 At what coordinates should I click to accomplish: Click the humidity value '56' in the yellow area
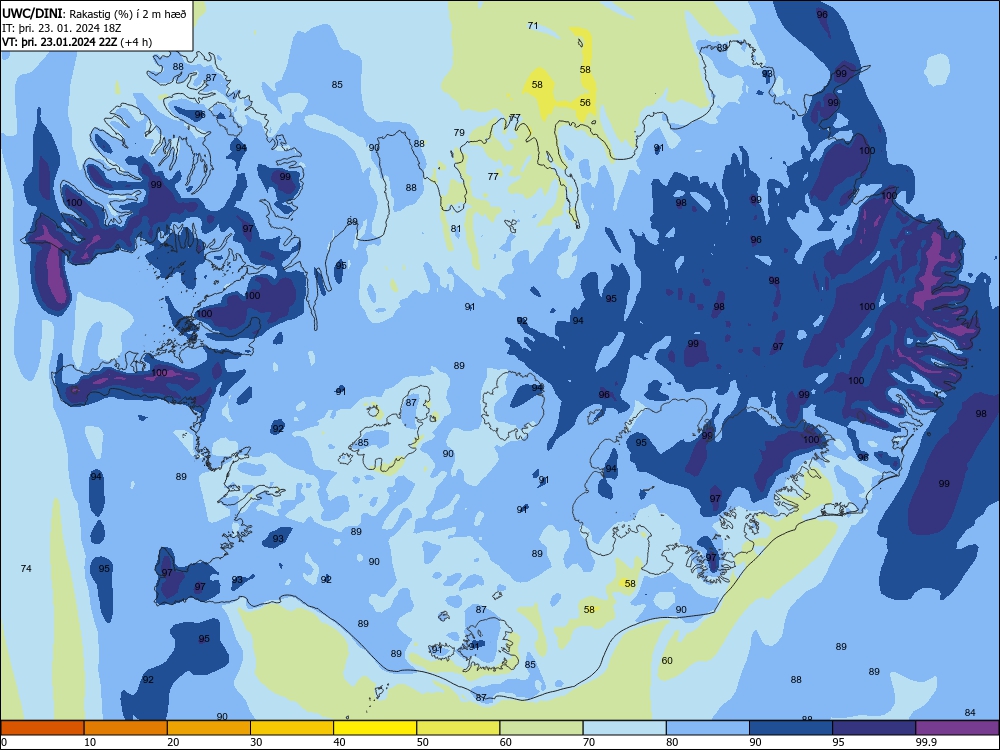pos(585,102)
